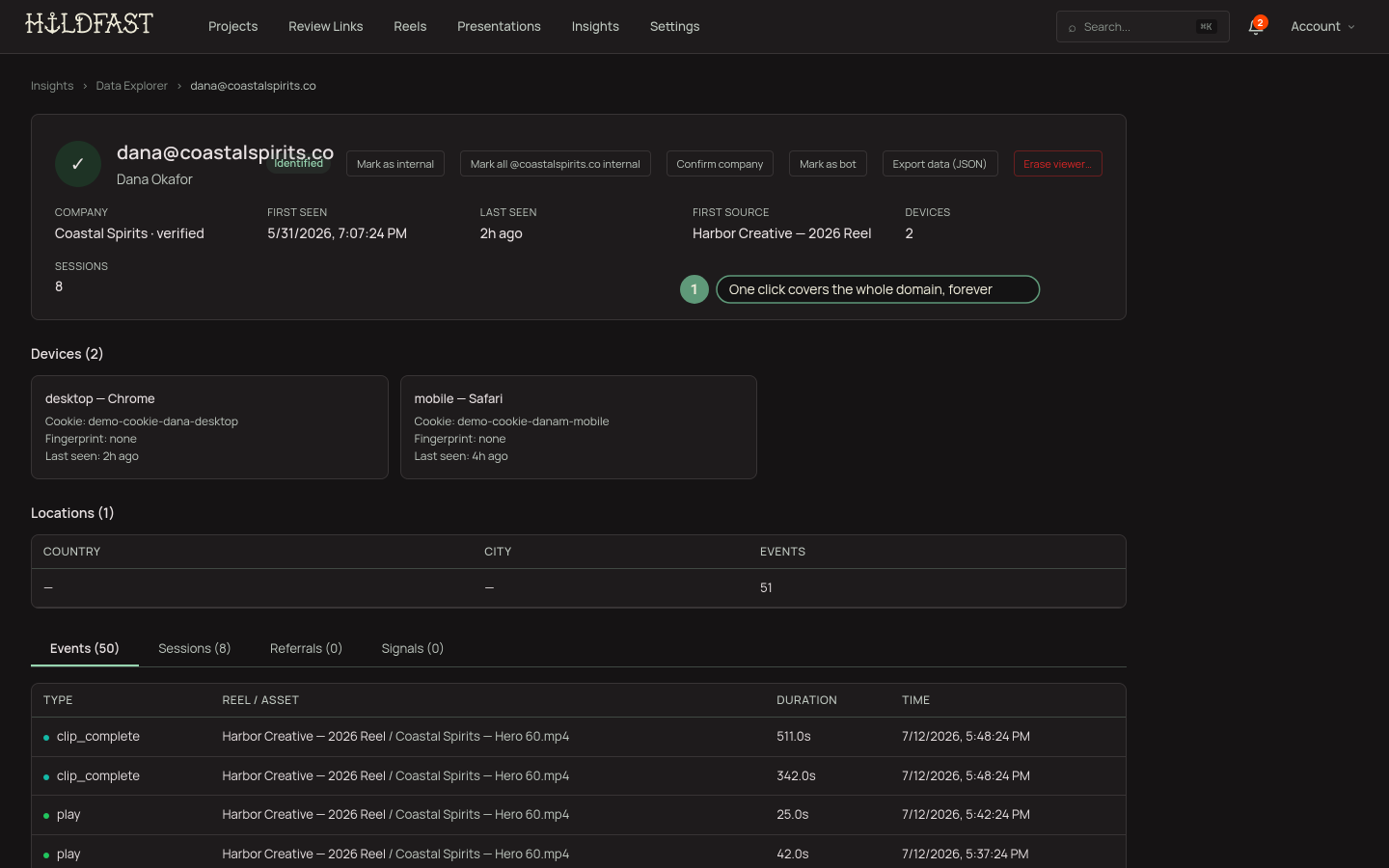The width and height of the screenshot is (1389, 868).
Task: Click the search magnifier icon
Action: [x=1072, y=28]
